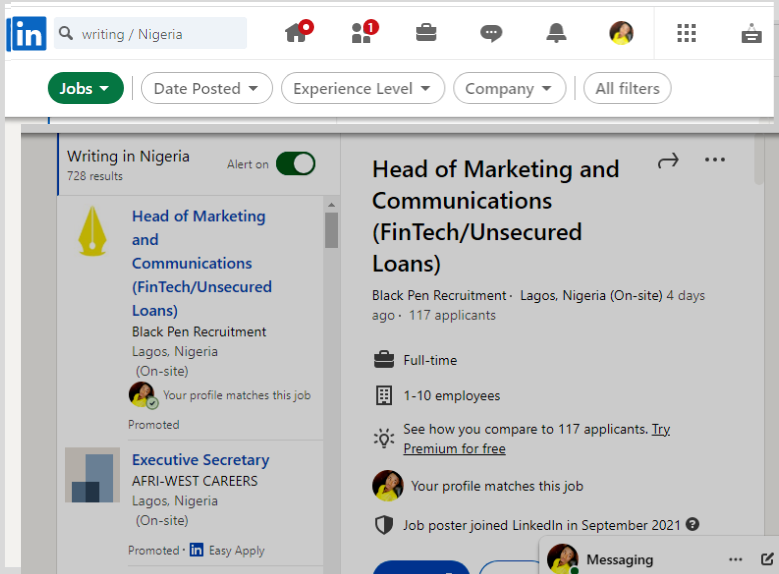This screenshot has width=779, height=574.
Task: Click 'Job poster joined LinkedIn' text
Action: tap(542, 525)
